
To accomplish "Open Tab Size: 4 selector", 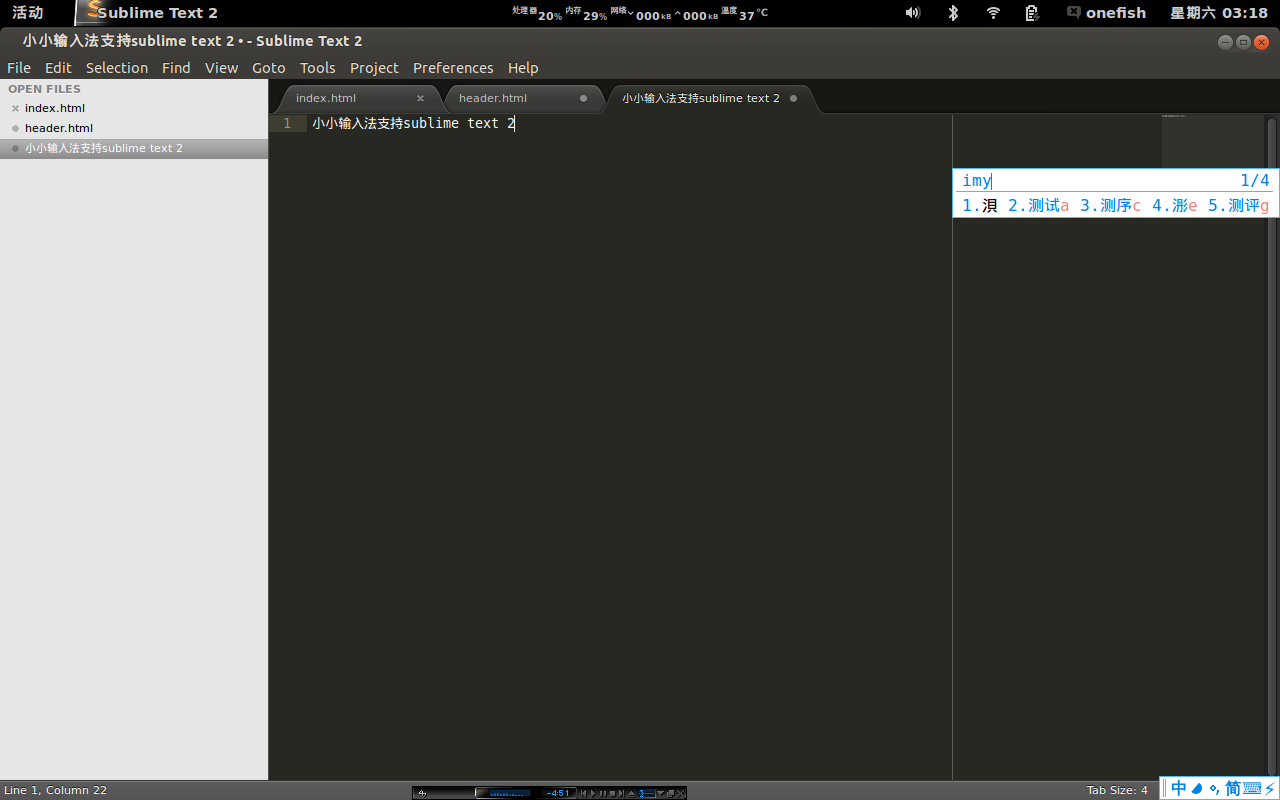I will pos(1117,790).
